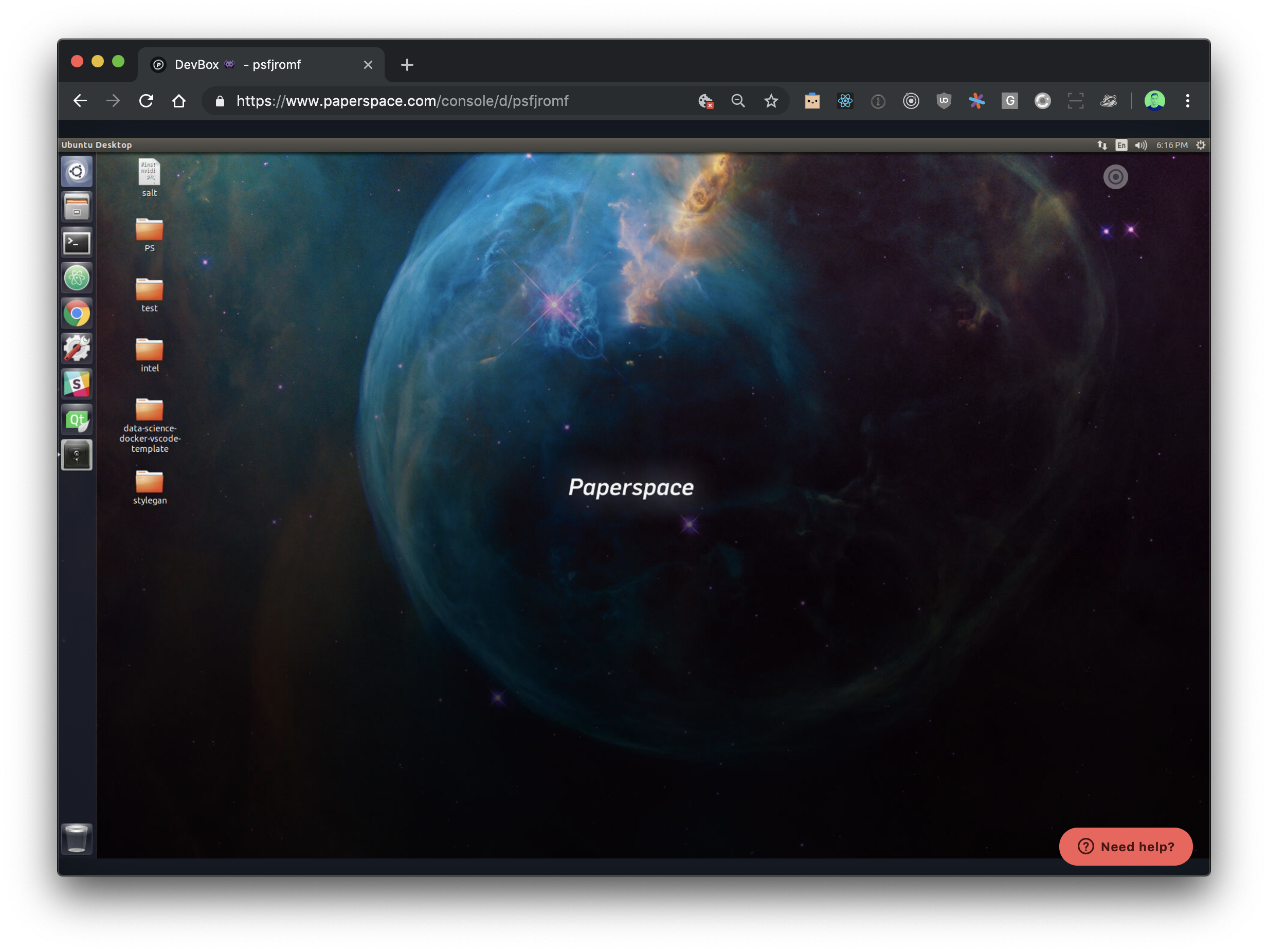Click the Need help? button
This screenshot has width=1268, height=952.
click(1125, 847)
